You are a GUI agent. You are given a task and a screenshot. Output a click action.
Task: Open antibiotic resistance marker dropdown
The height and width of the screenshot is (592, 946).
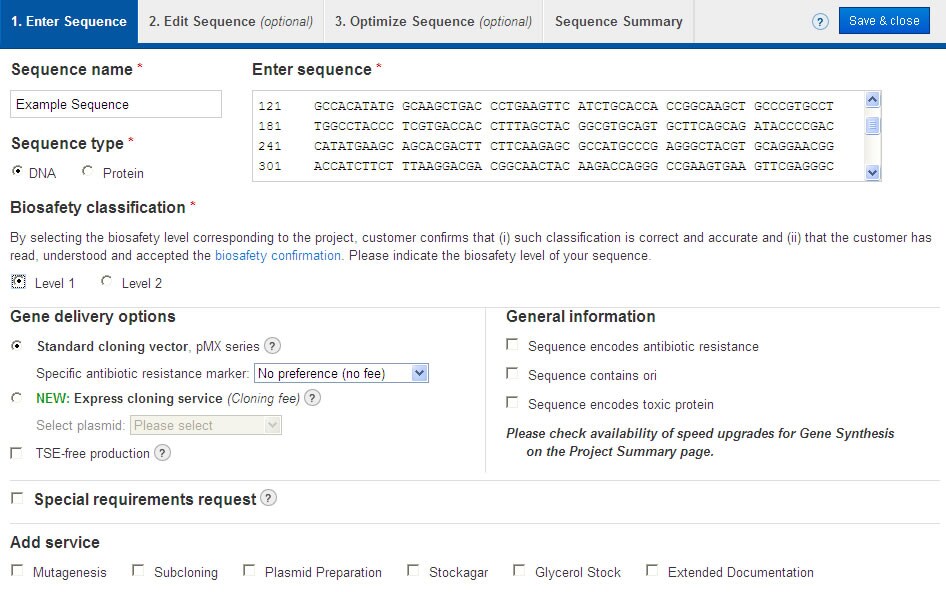[341, 373]
